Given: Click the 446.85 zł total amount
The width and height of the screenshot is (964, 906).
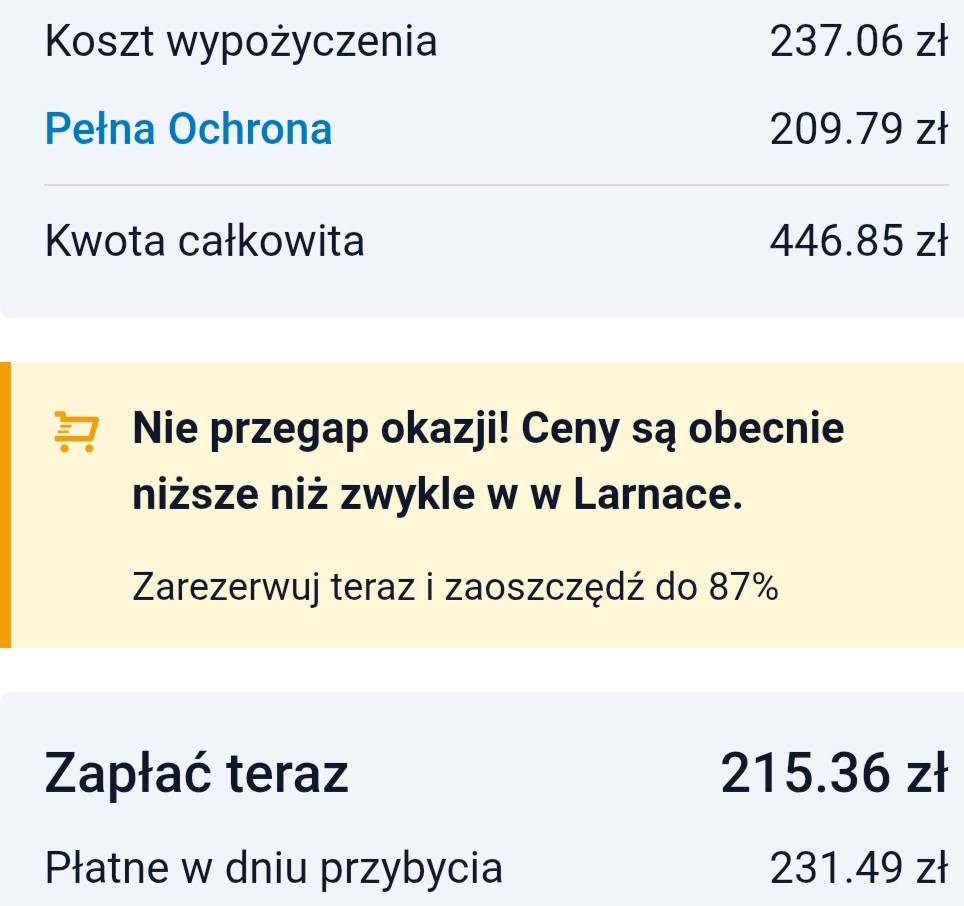Looking at the screenshot, I should pyautogui.click(x=858, y=240).
